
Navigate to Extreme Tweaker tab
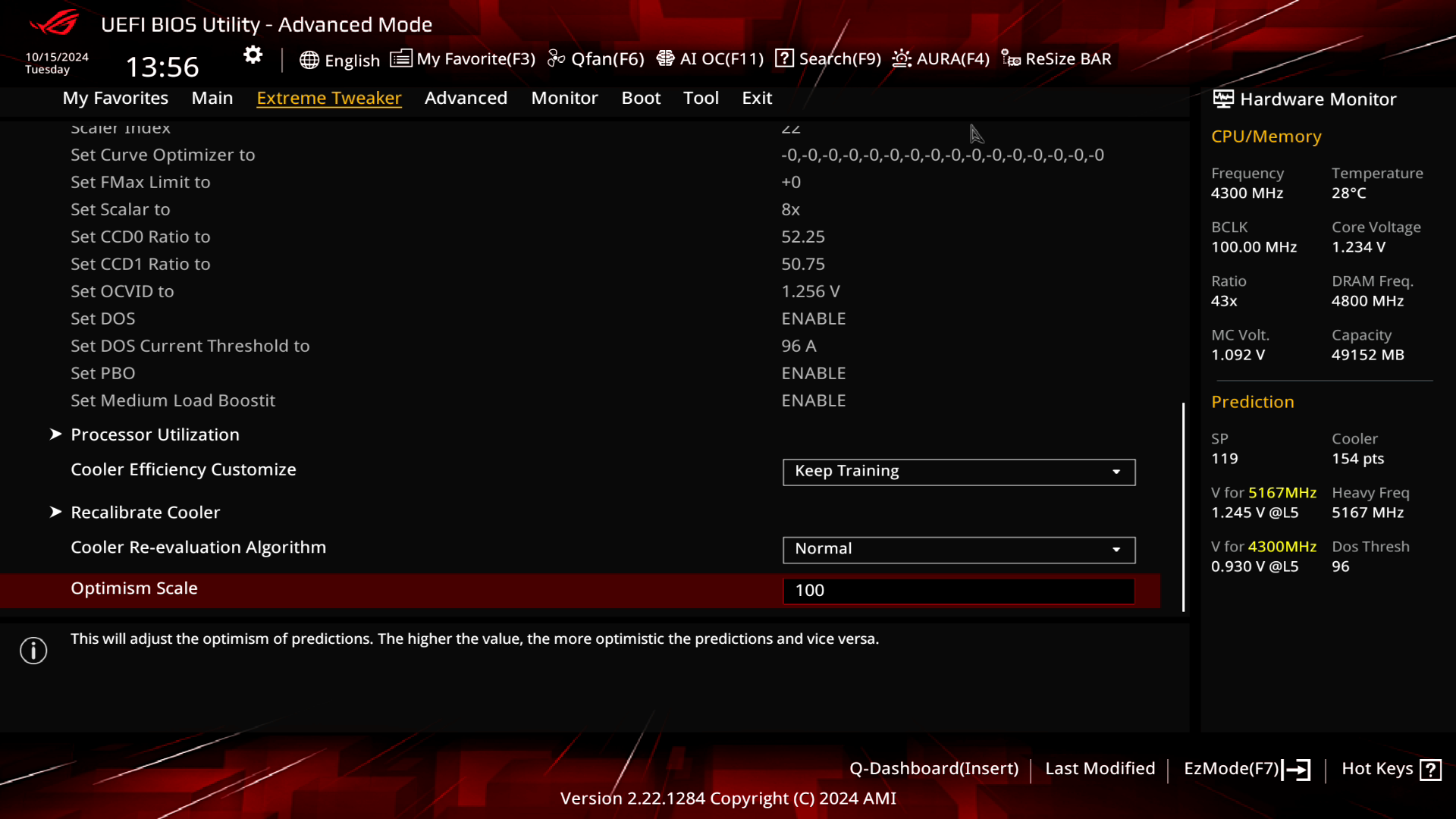[x=328, y=97]
